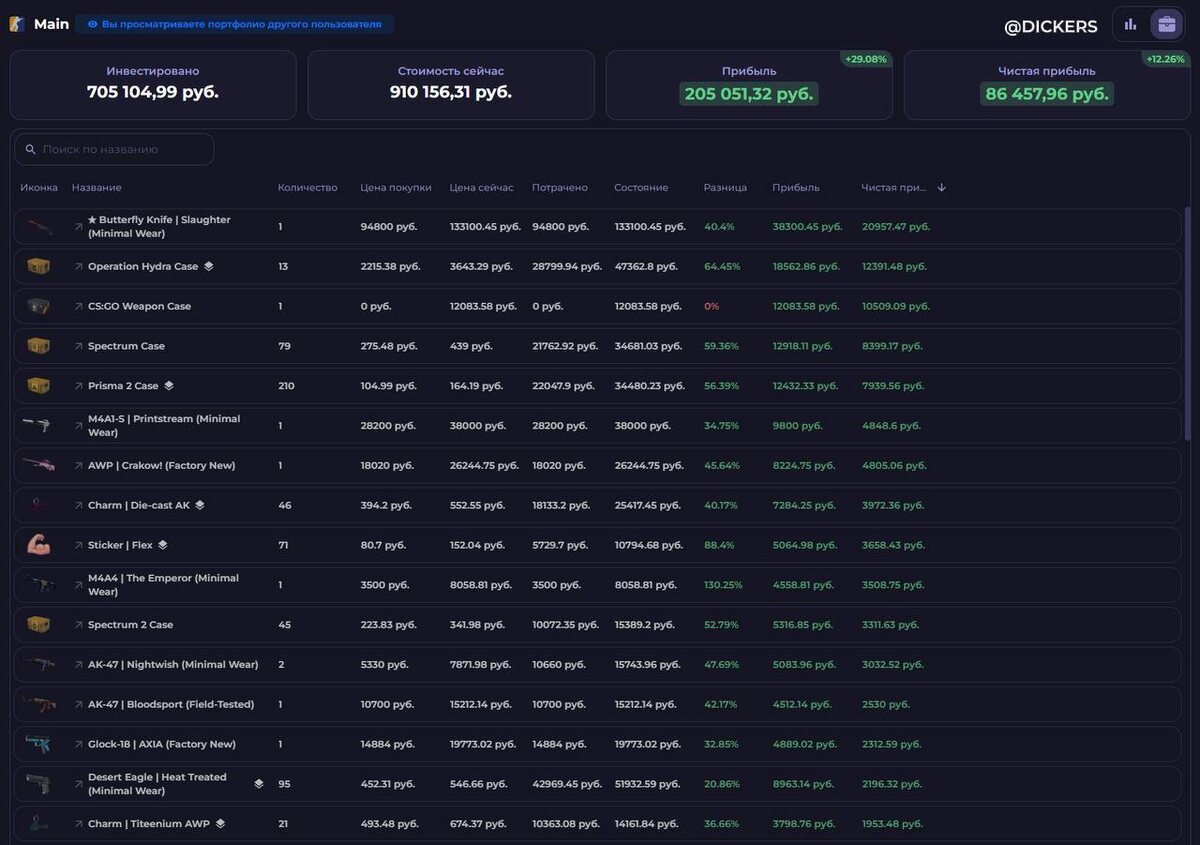Click the search magnifier icon
The height and width of the screenshot is (845, 1200).
pyautogui.click(x=30, y=149)
